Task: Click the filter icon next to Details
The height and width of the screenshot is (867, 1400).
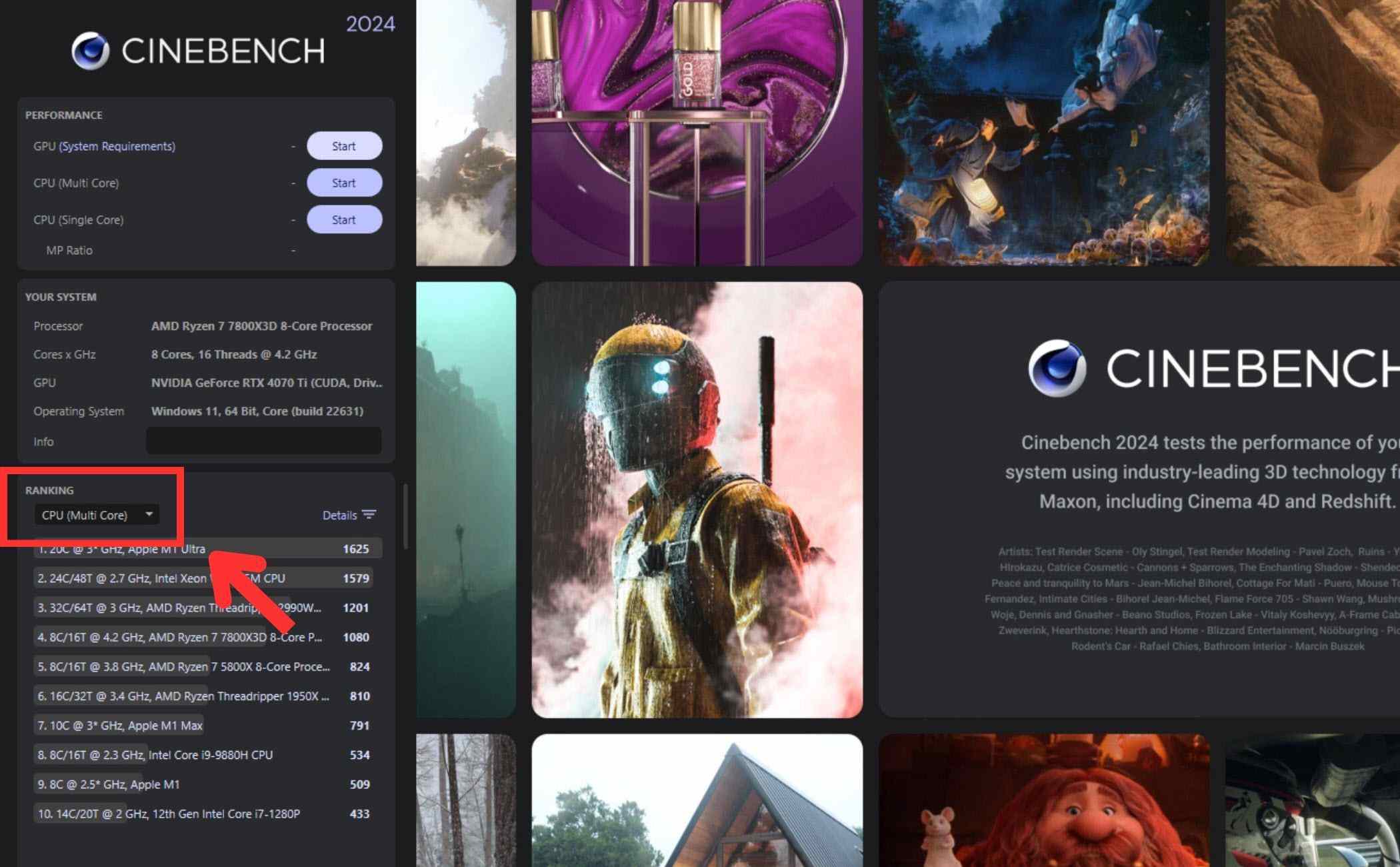Action: 368,515
